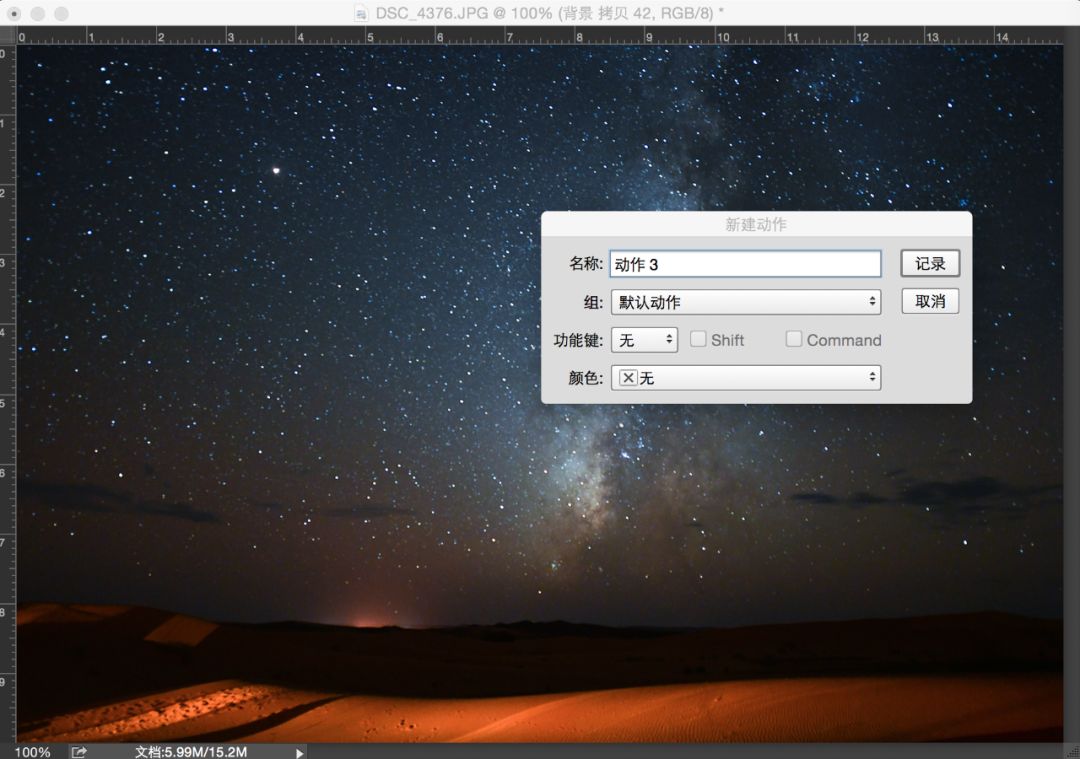Click the left vertical ruler
Image resolution: width=1080 pixels, height=759 pixels.
8,400
